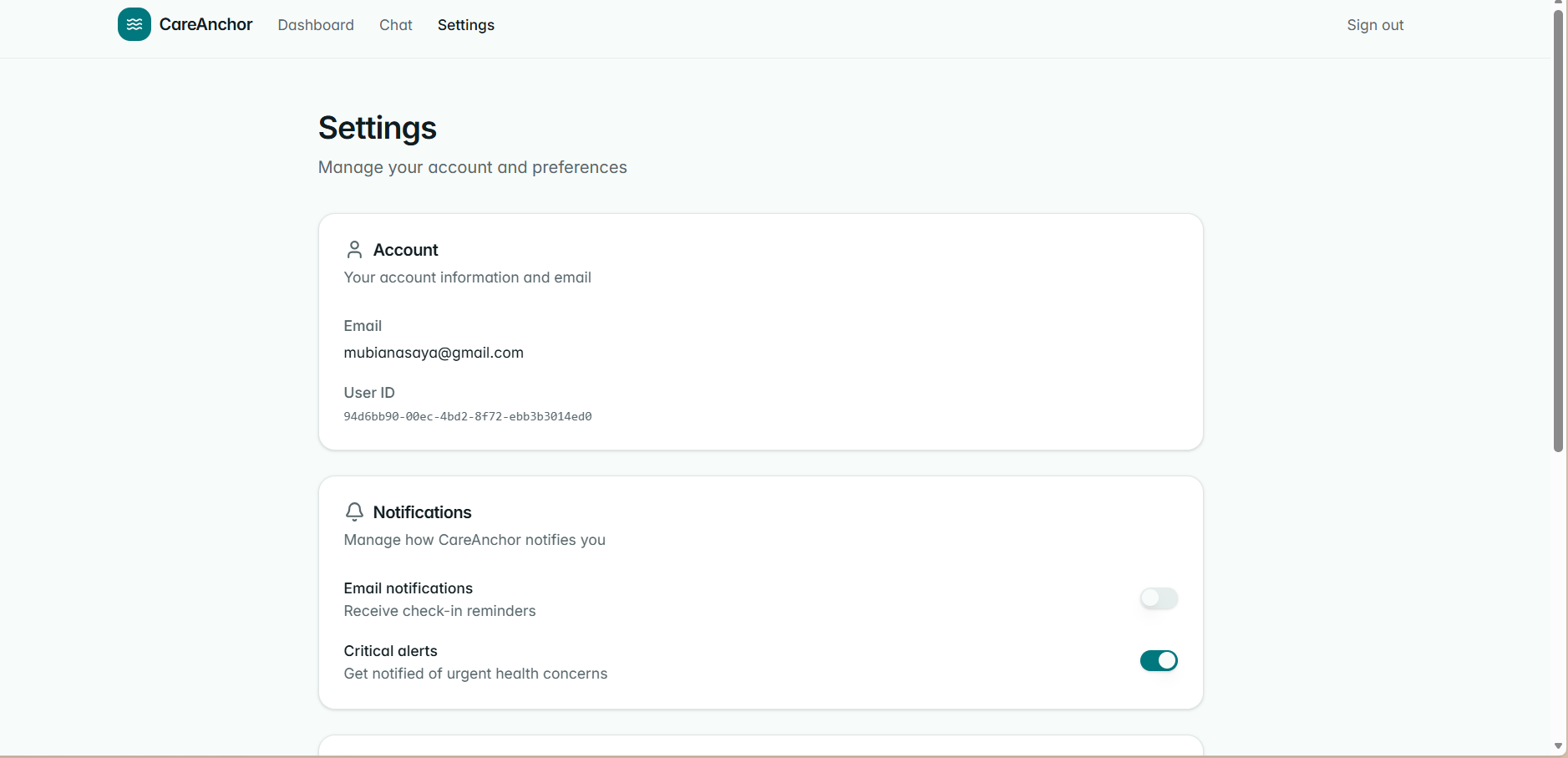The width and height of the screenshot is (1568, 758).
Task: Click the Settings page title
Action: point(378,128)
